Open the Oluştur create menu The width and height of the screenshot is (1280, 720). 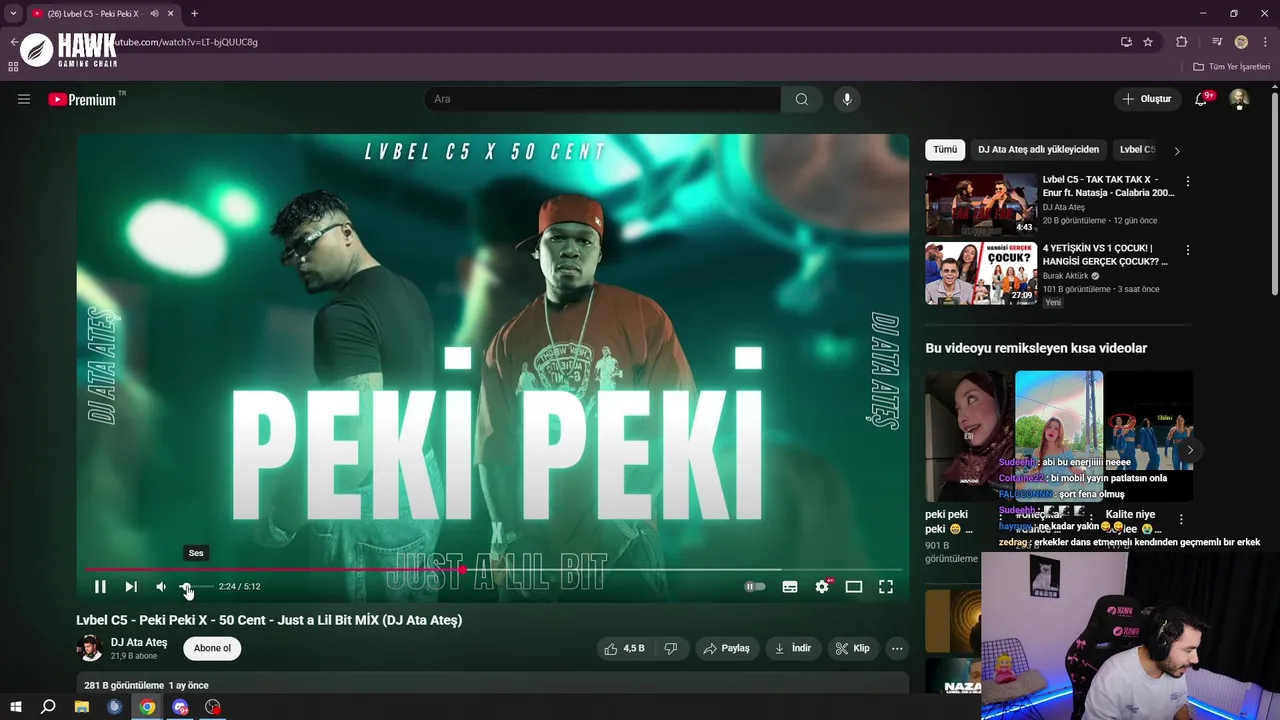point(1147,99)
